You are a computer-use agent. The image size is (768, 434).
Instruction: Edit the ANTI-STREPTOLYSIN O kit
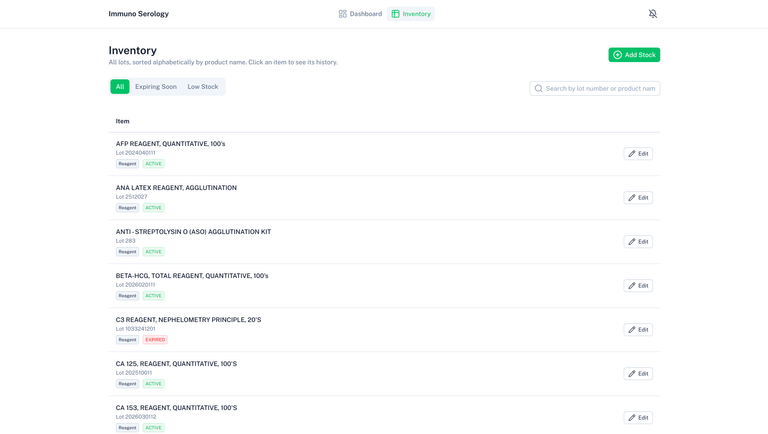coord(638,242)
